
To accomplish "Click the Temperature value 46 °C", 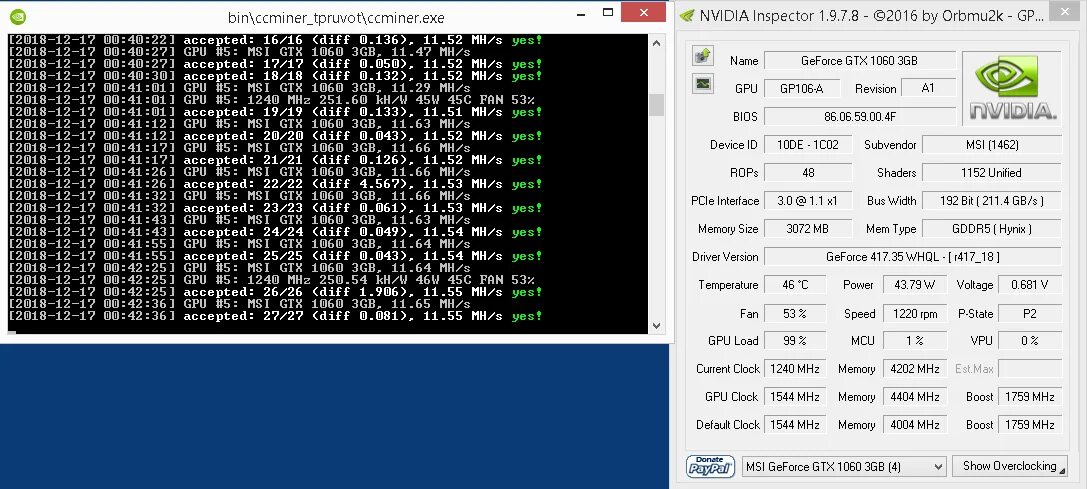I will click(795, 284).
